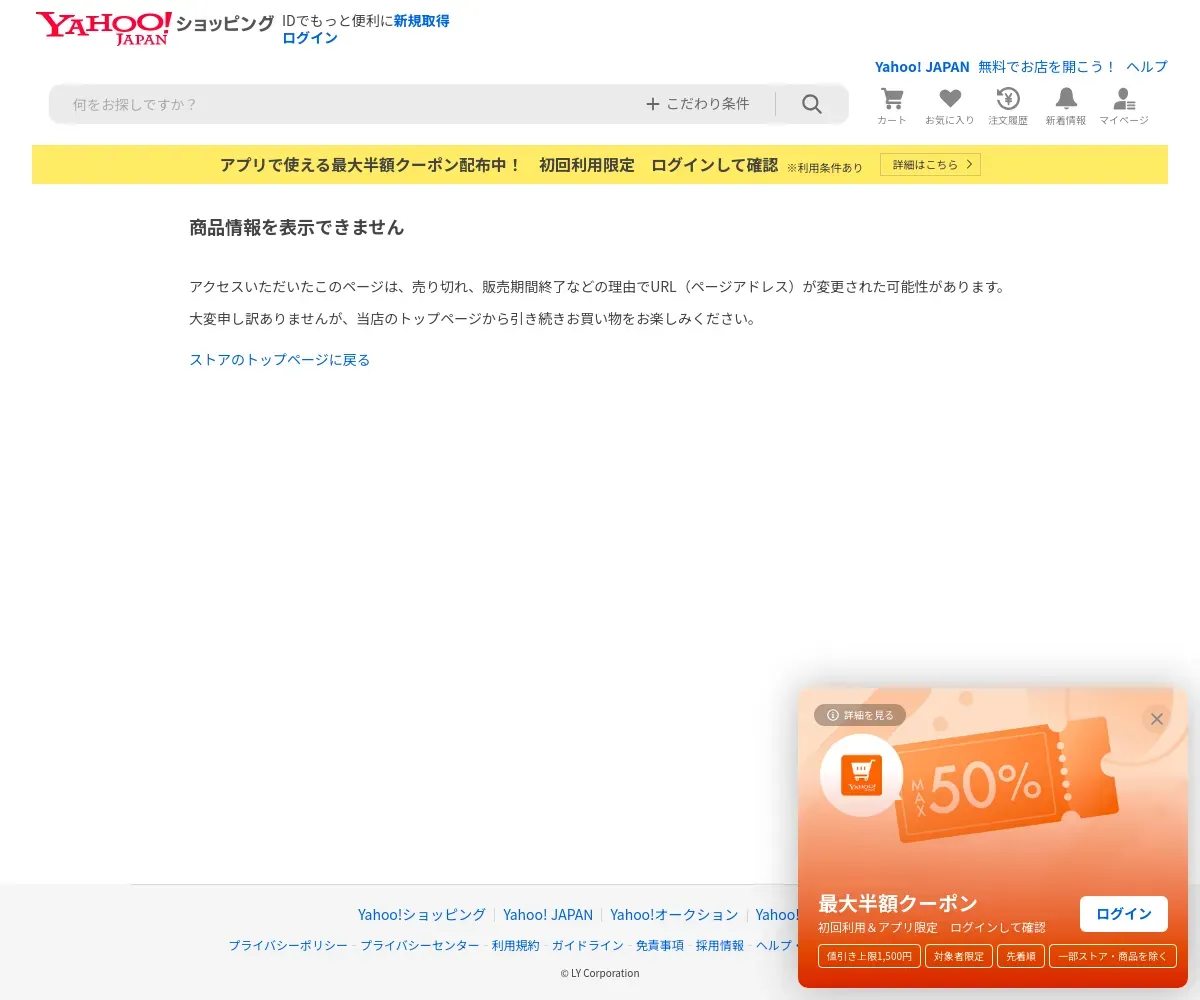
Task: Open the cart icon
Action: click(892, 106)
